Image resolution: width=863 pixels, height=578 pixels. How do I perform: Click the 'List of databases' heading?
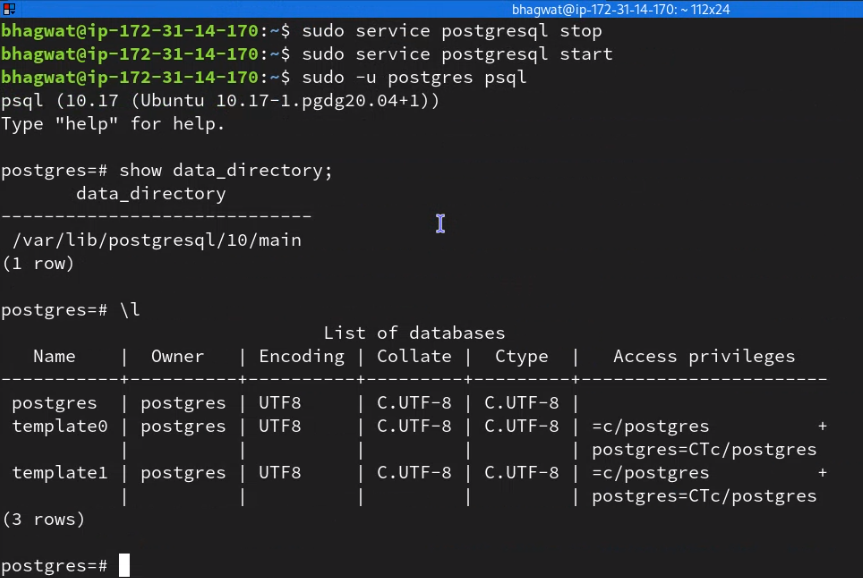[x=414, y=333]
